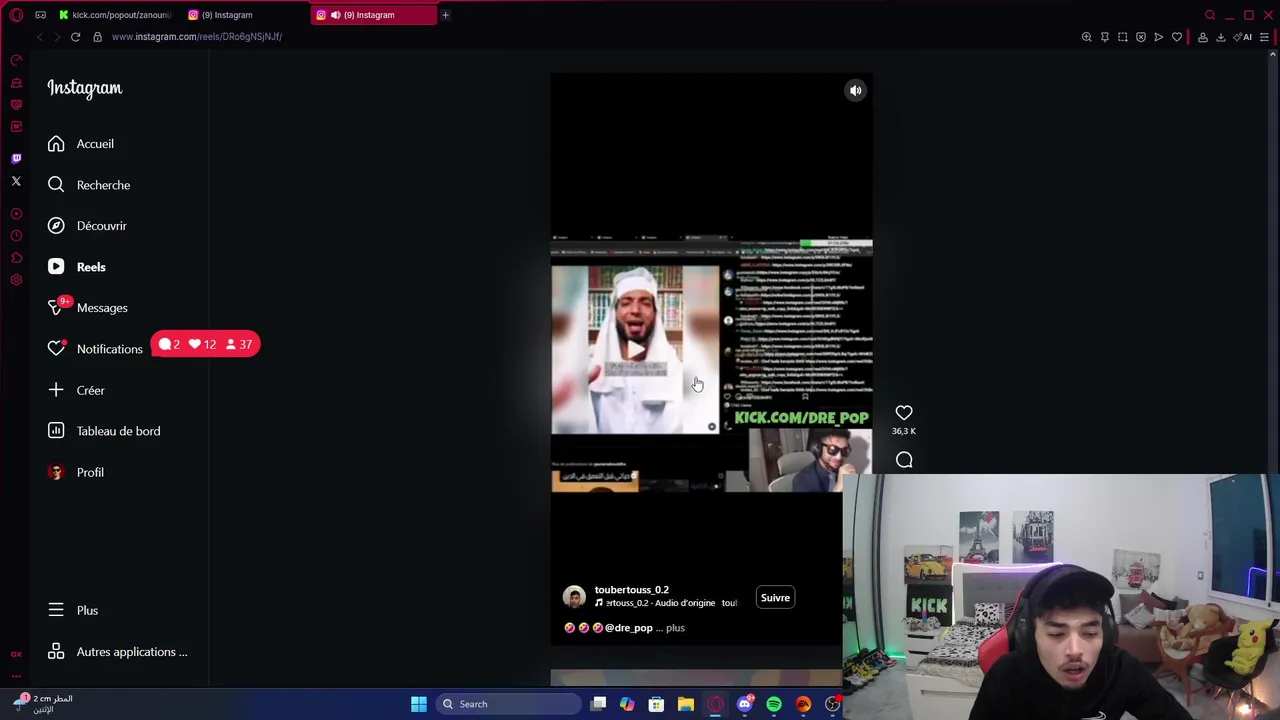This screenshot has width=1280, height=720.
Task: Click the address bar URL
Action: pos(197,37)
